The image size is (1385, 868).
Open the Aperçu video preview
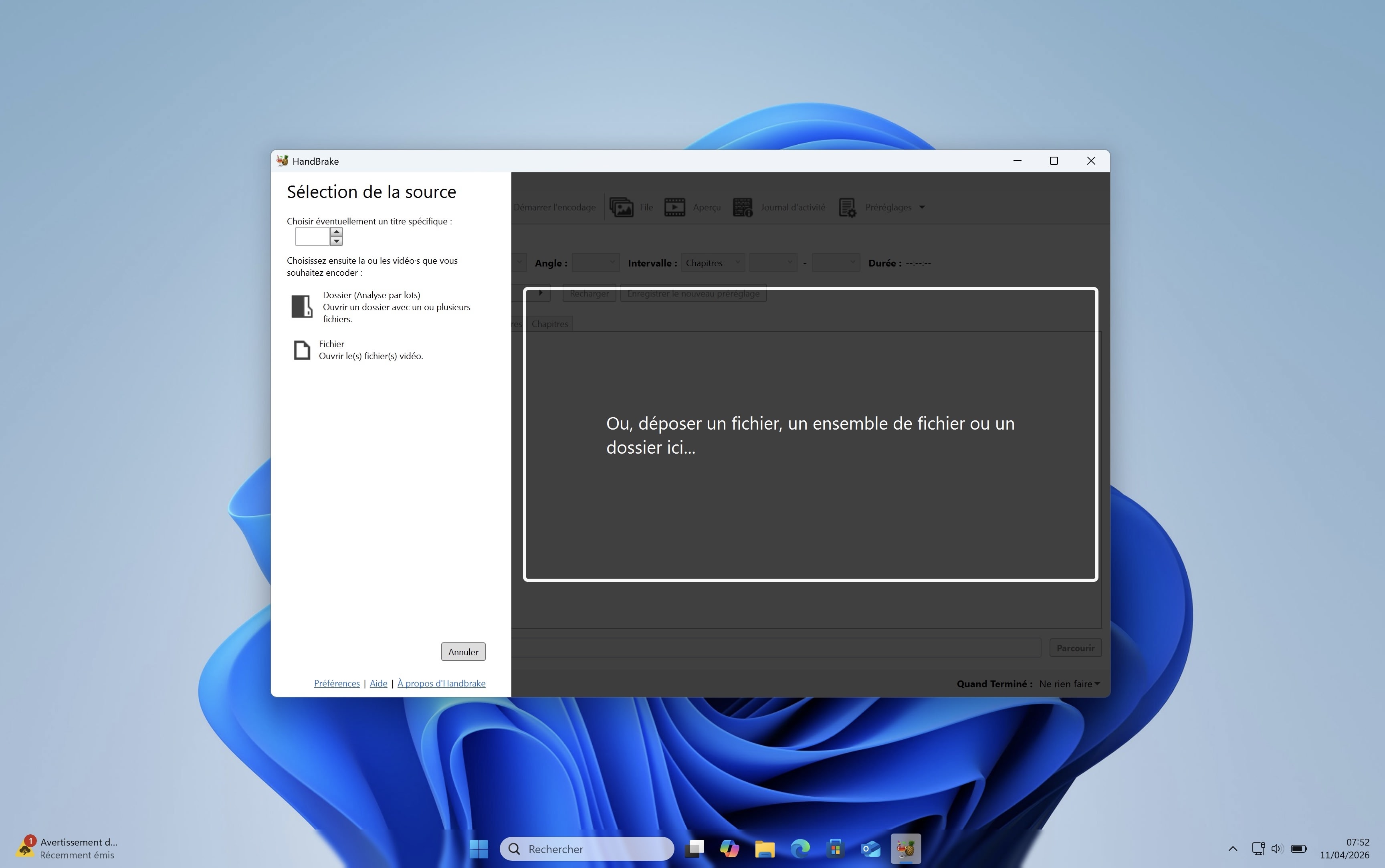[x=691, y=207]
